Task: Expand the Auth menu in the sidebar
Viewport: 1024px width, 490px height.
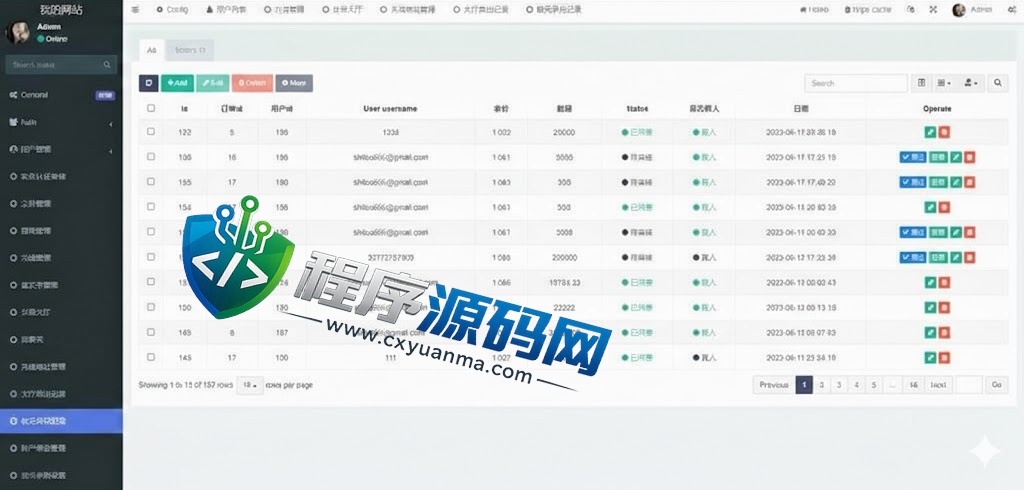Action: pos(61,122)
